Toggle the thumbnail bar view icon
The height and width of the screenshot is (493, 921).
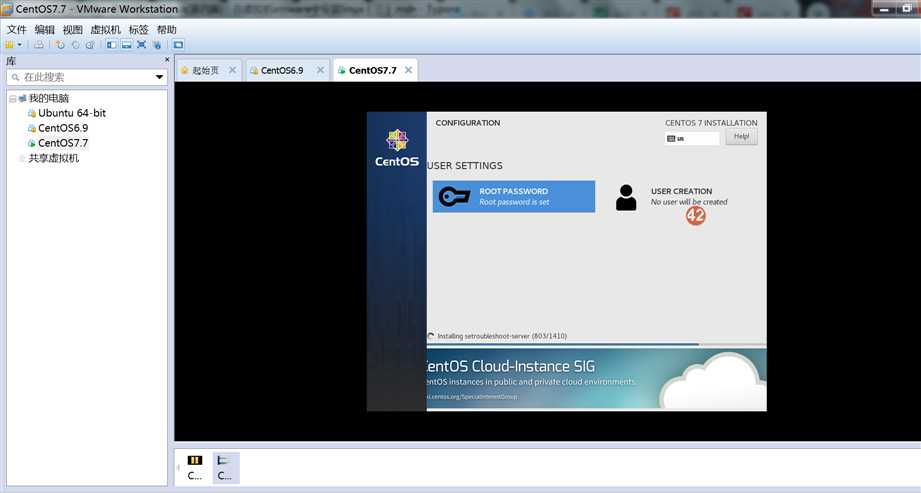click(126, 45)
